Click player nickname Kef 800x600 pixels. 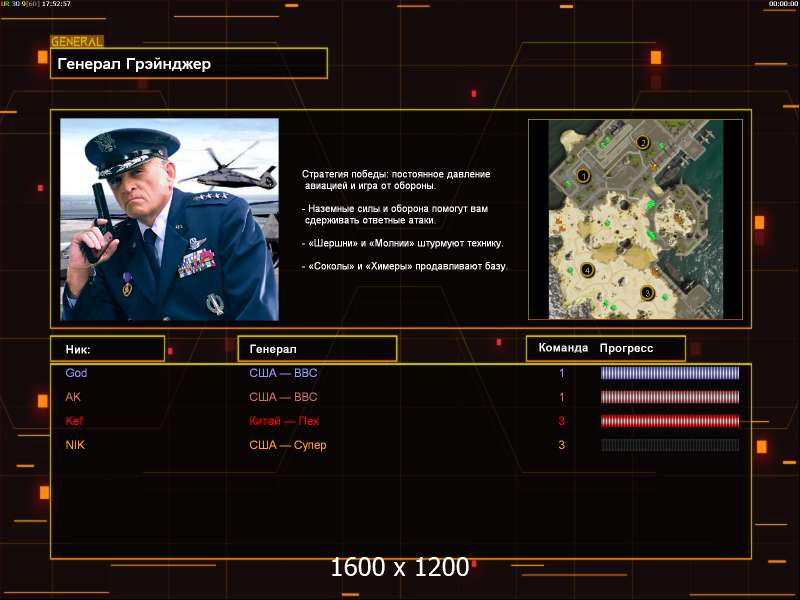tap(74, 421)
